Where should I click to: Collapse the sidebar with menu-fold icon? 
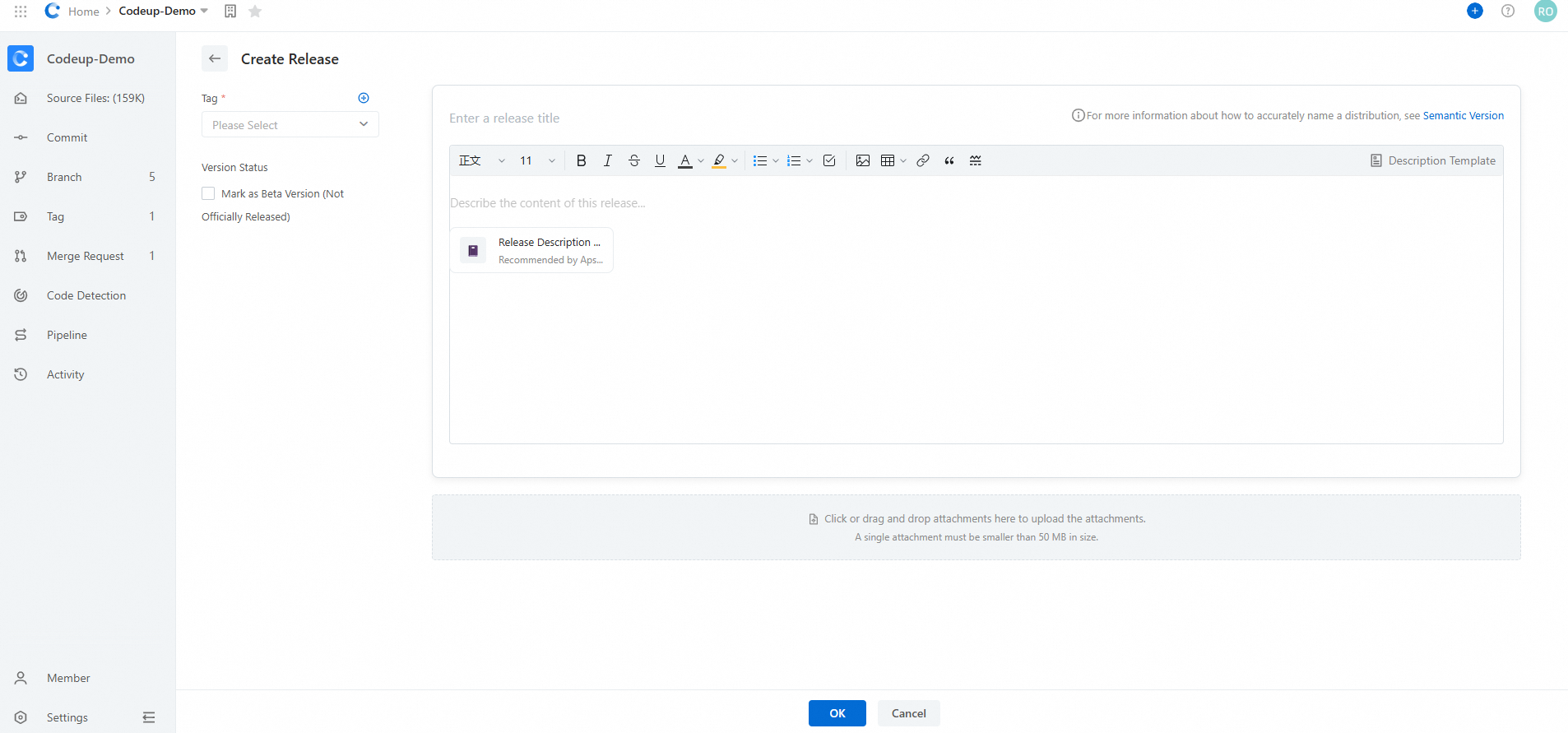pyautogui.click(x=149, y=717)
